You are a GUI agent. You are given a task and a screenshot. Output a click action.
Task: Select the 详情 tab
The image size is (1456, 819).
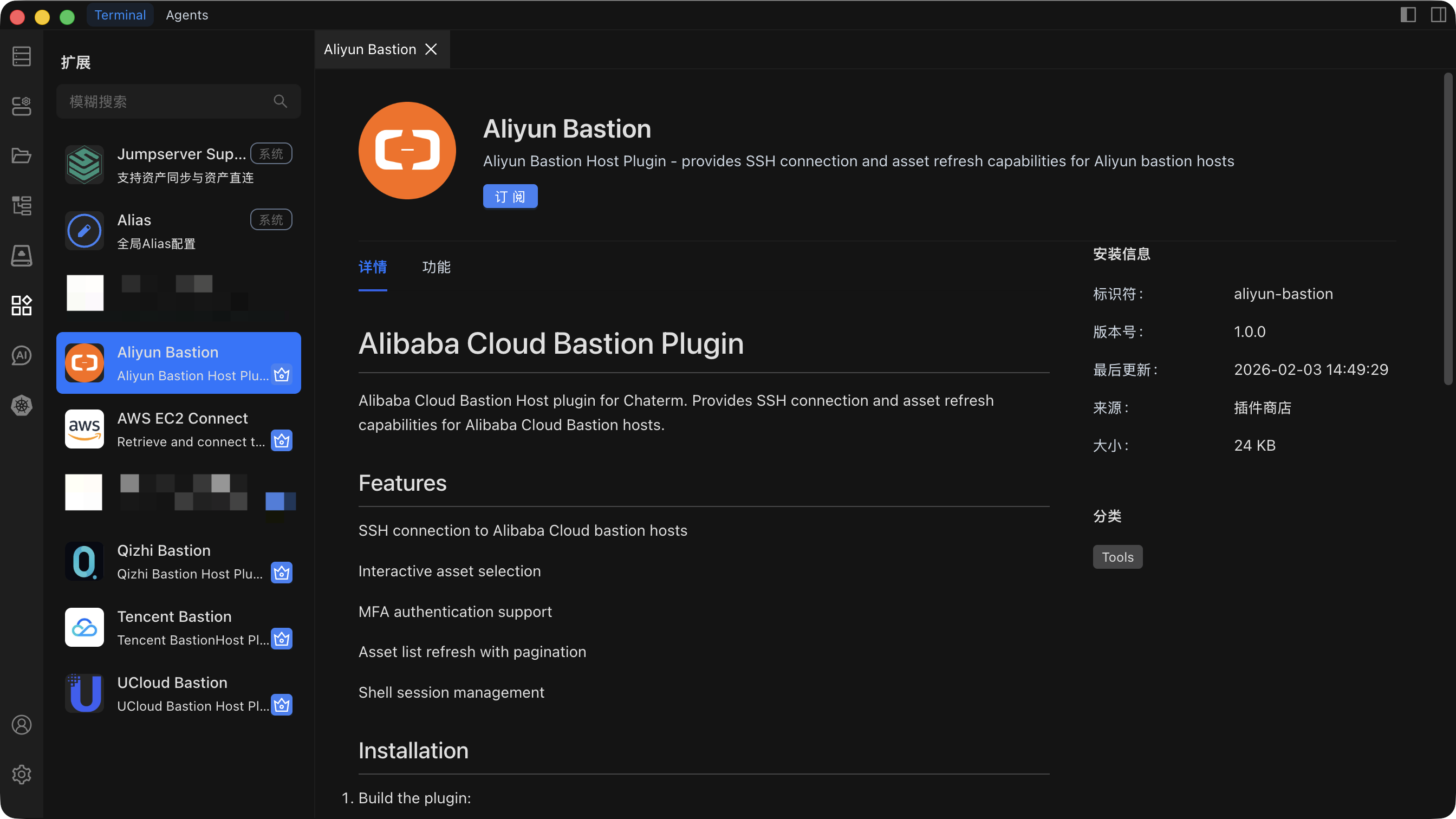tap(373, 267)
